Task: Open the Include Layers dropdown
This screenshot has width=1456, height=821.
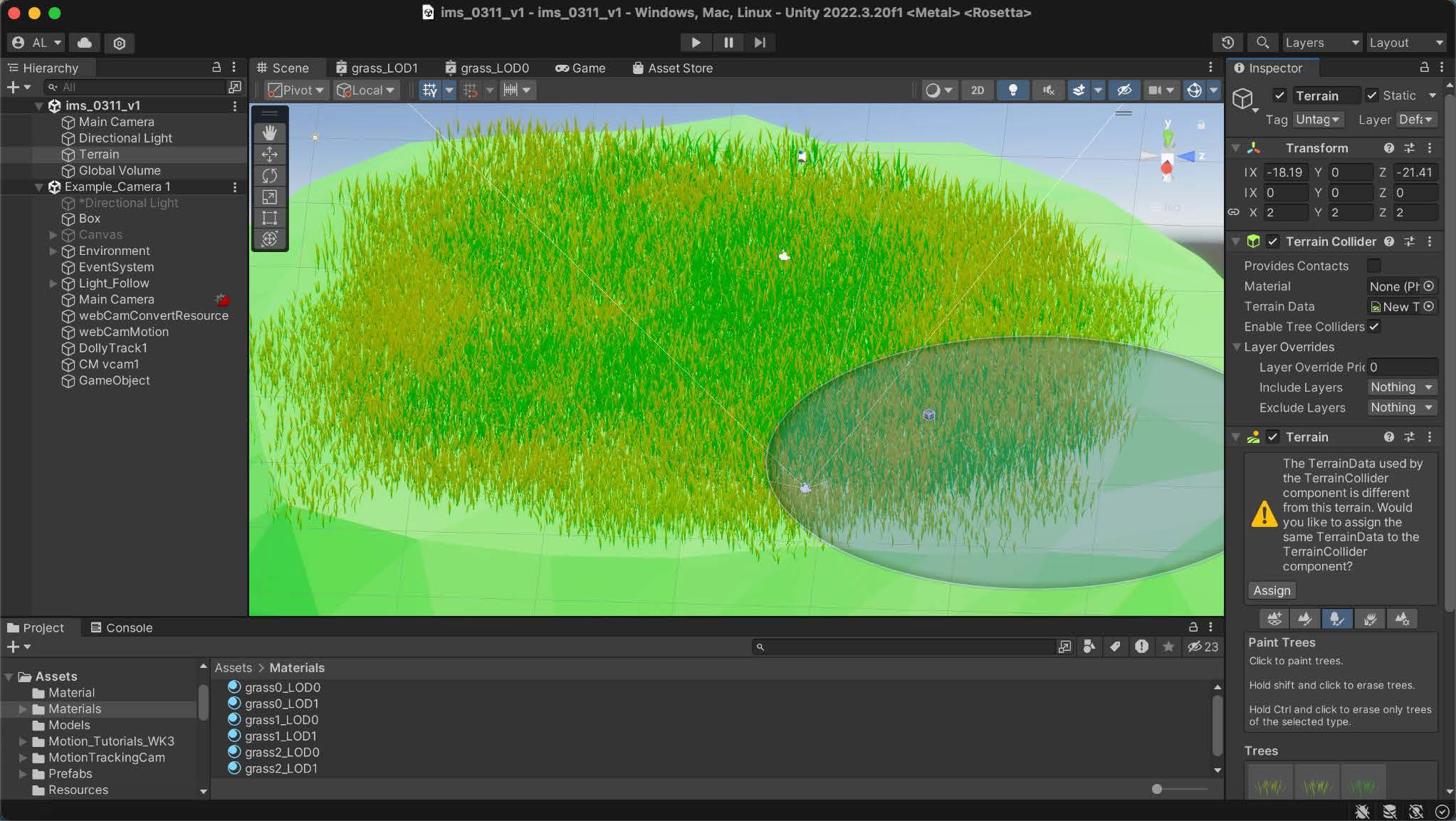Action: click(1401, 387)
